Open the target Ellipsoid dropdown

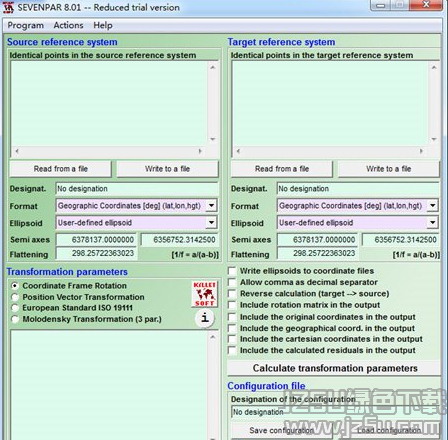[432, 222]
